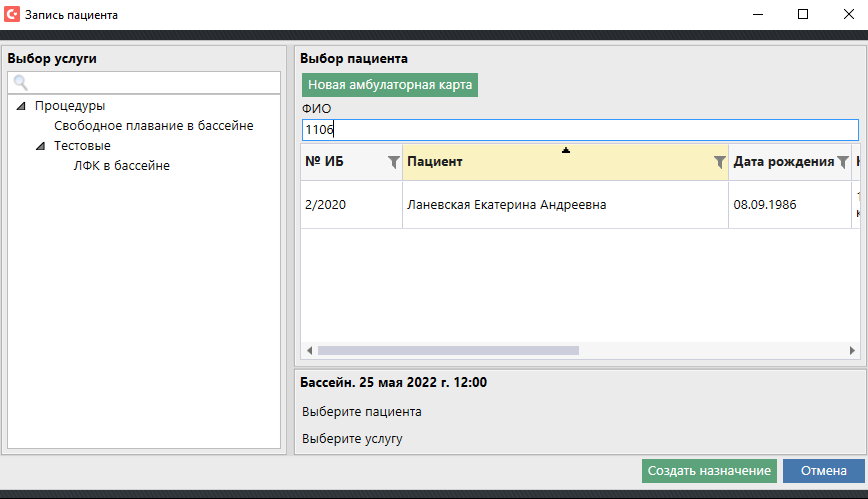Click the Отмена button

(823, 471)
